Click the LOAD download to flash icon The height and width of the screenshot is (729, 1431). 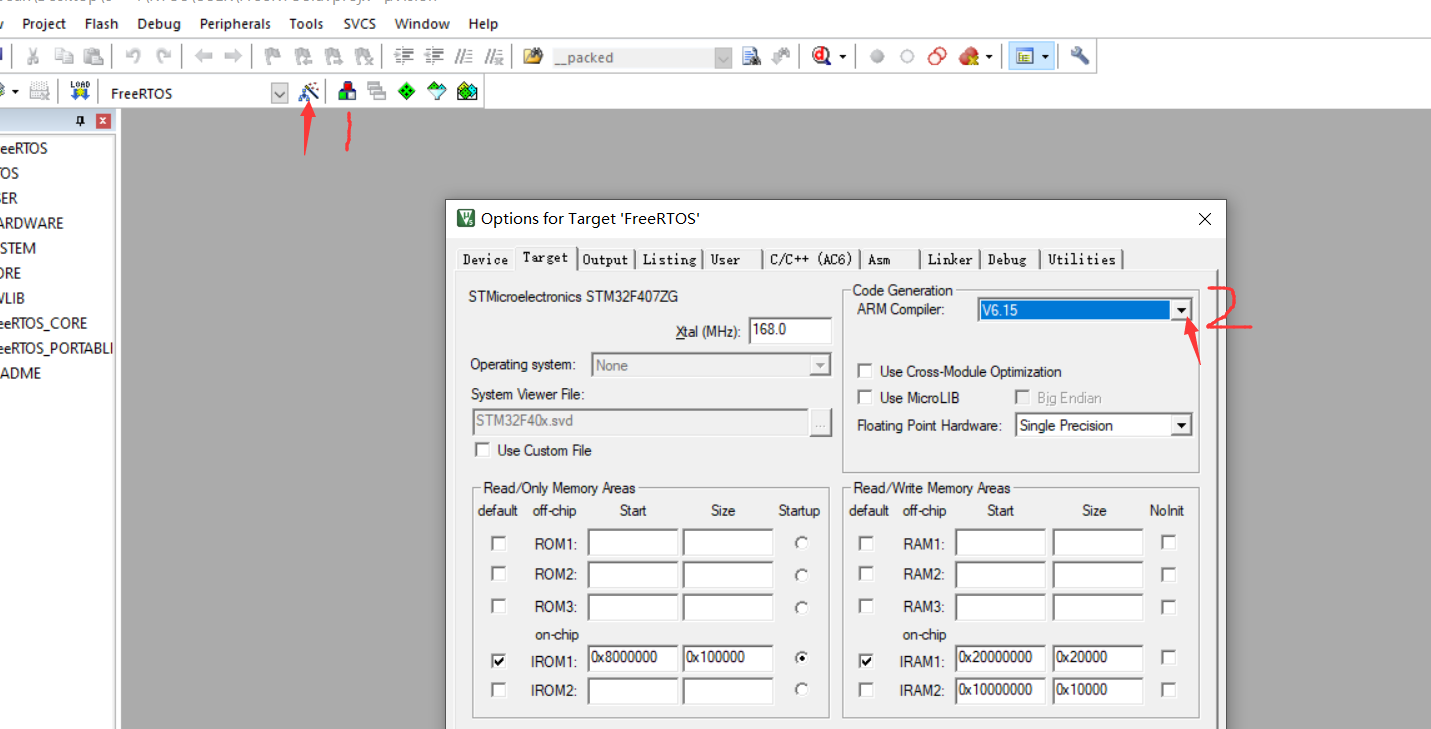[x=79, y=90]
